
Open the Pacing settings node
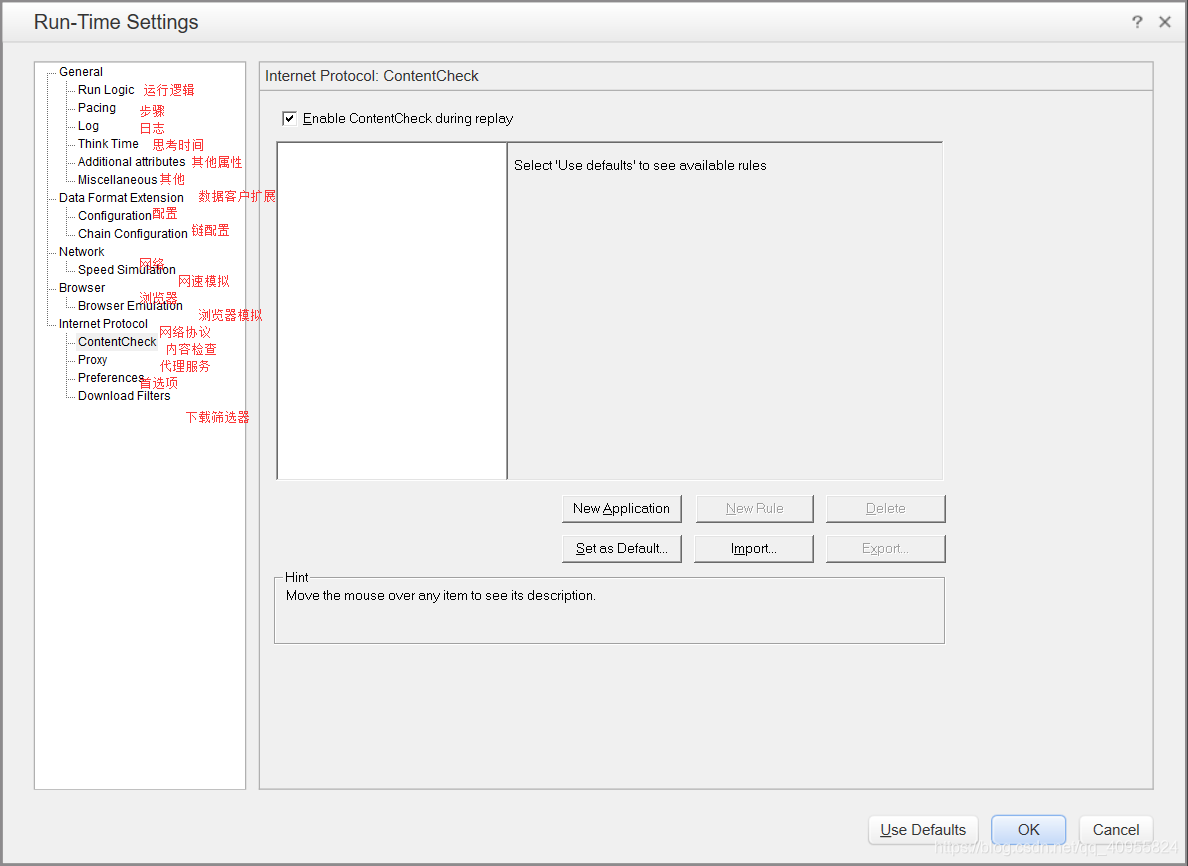(x=97, y=108)
